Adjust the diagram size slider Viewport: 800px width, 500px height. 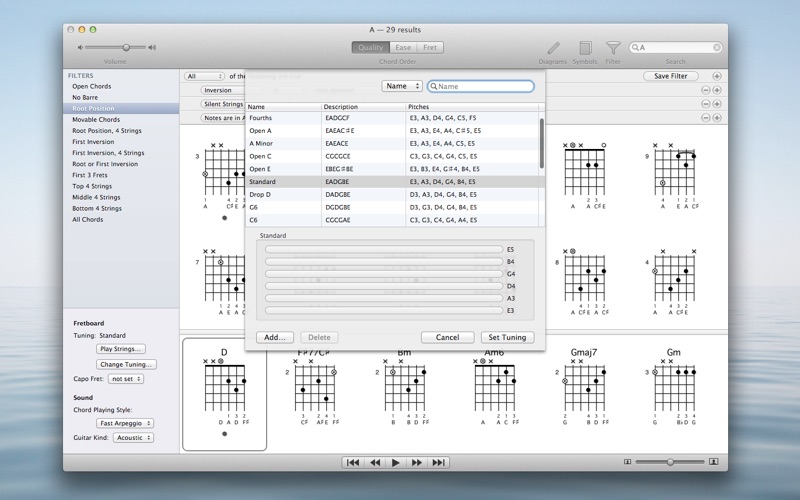pos(670,462)
